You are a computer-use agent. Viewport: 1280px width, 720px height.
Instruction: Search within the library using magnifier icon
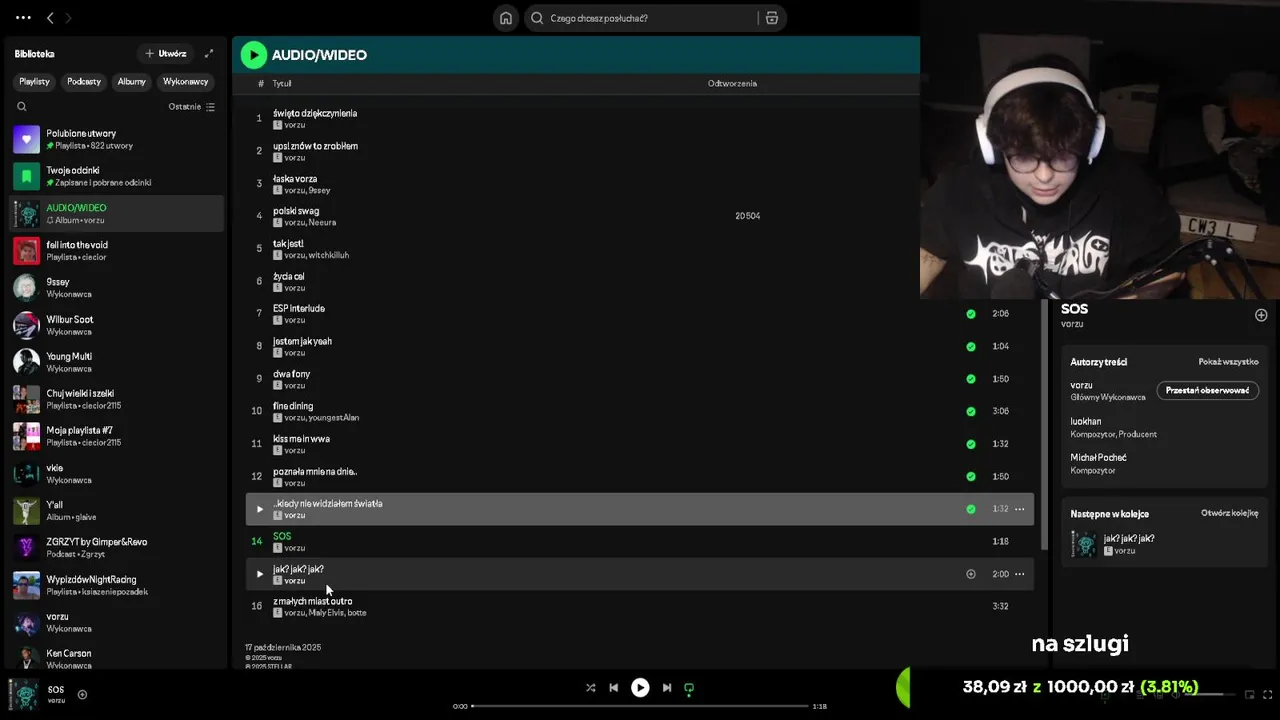tap(22, 107)
